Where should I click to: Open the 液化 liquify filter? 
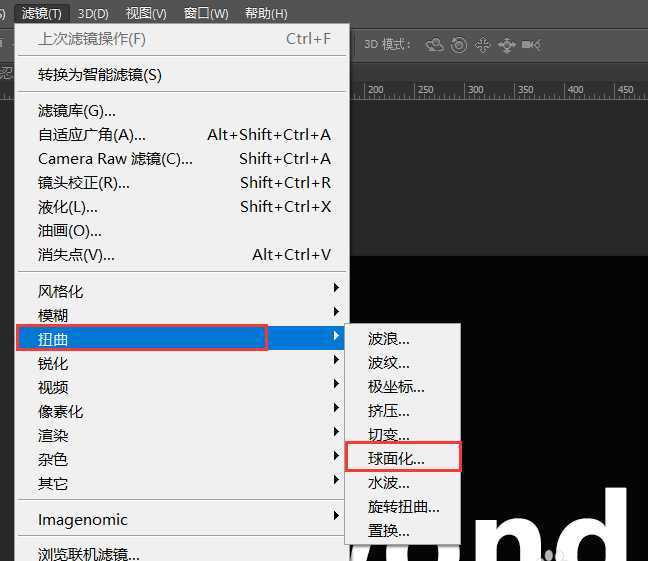click(x=68, y=206)
